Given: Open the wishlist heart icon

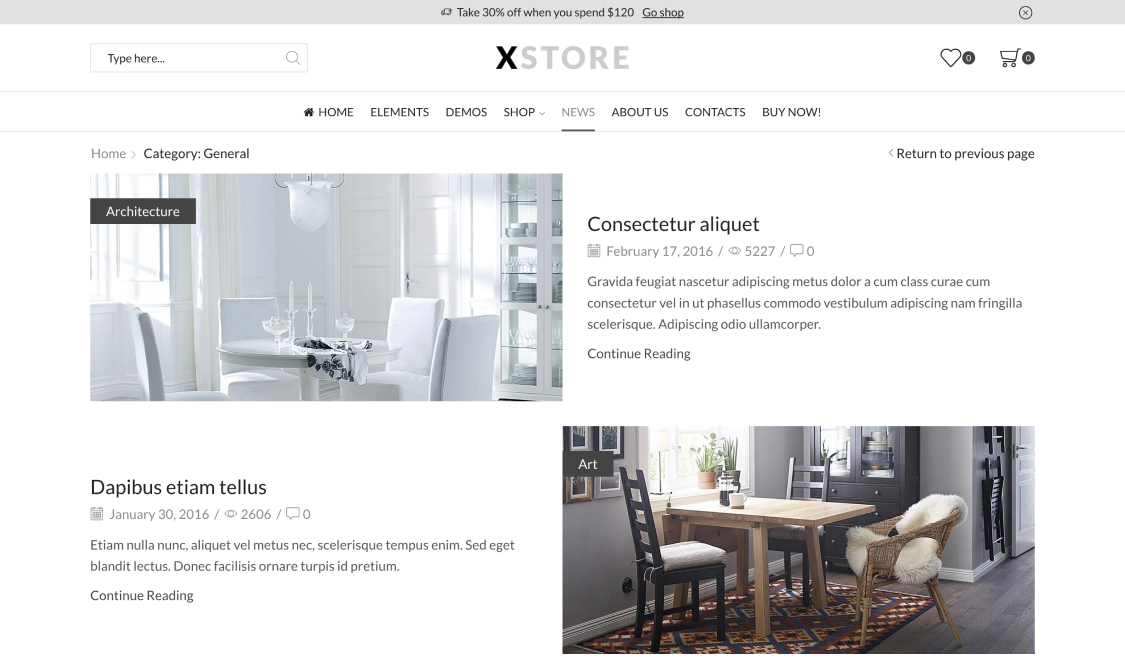Looking at the screenshot, I should click(x=950, y=57).
